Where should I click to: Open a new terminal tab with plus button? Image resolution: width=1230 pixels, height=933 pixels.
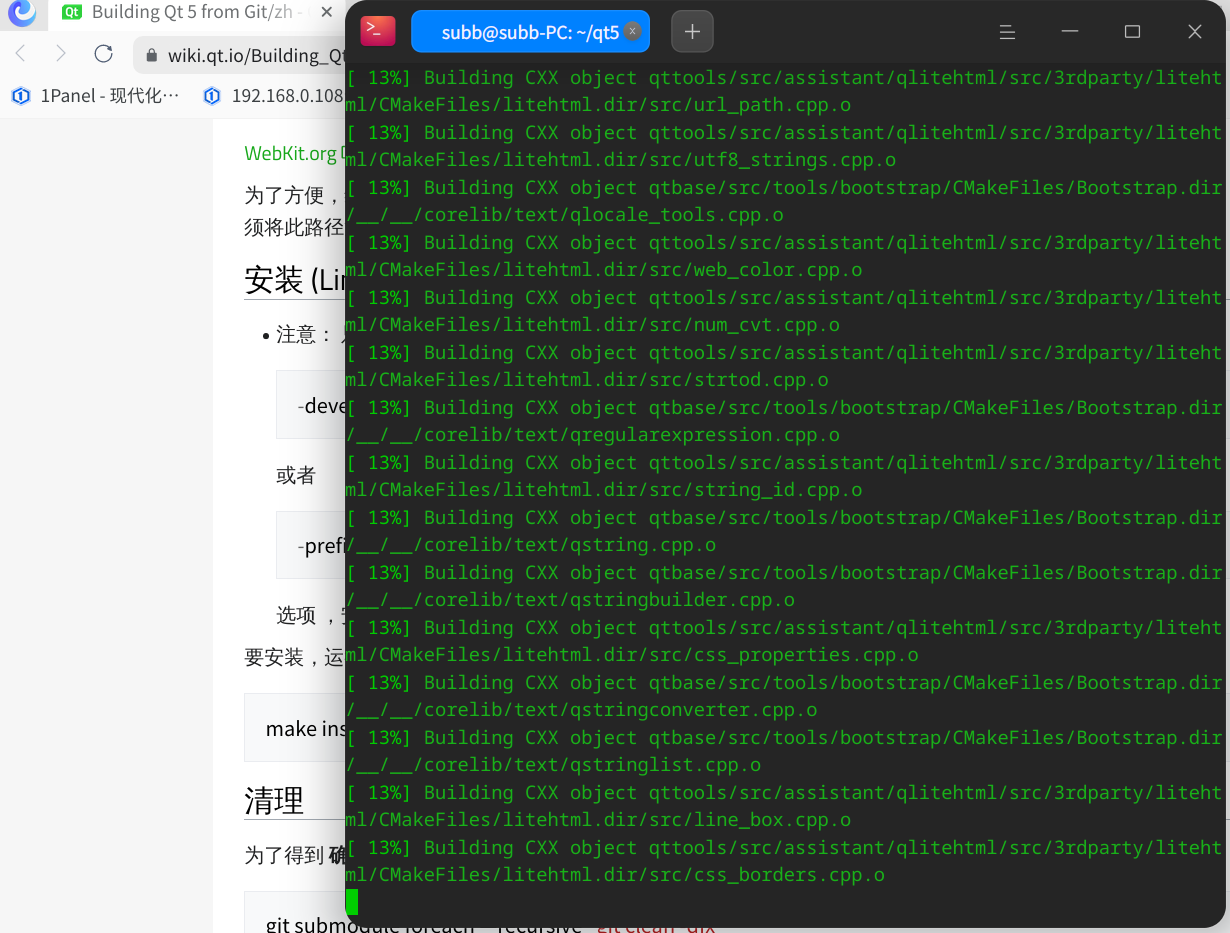[x=692, y=32]
